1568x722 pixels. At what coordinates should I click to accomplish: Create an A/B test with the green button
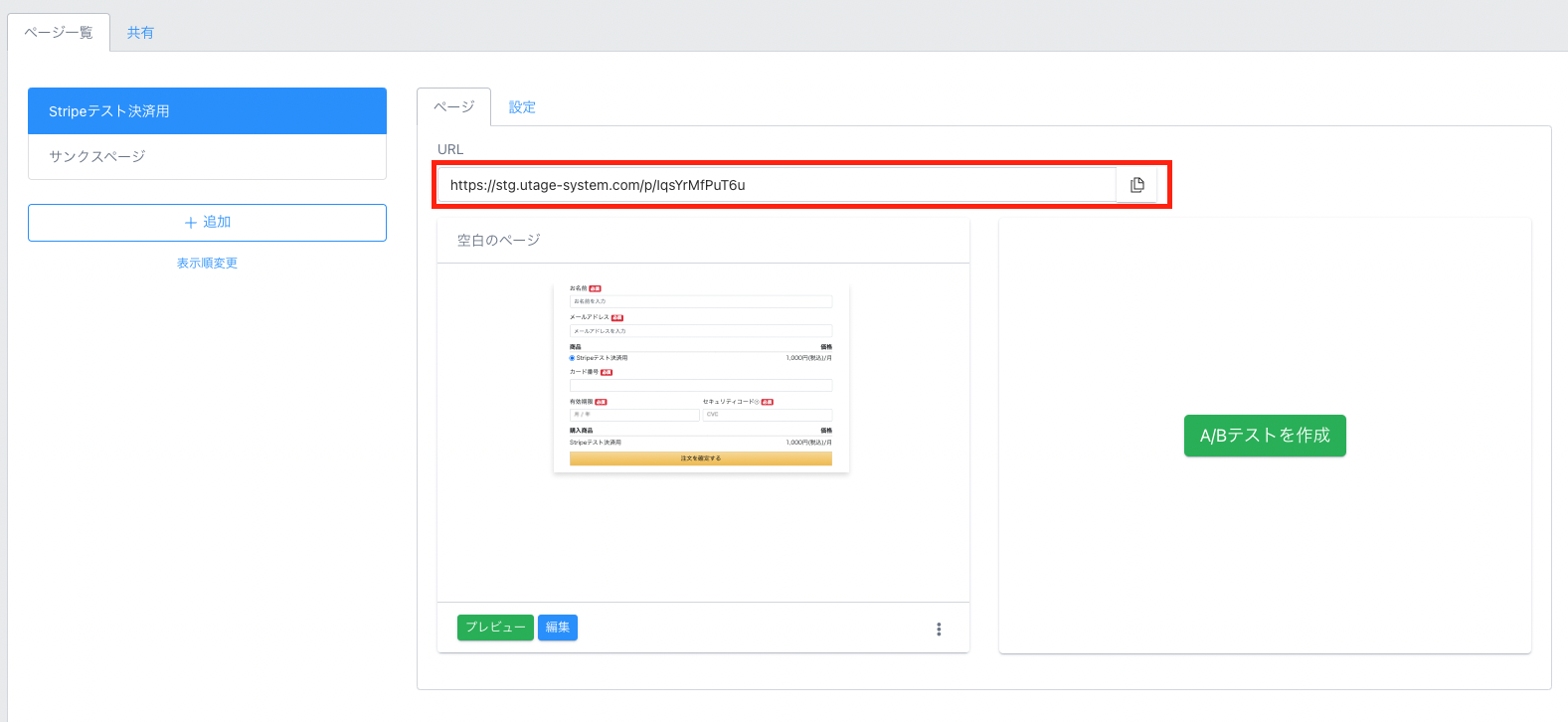[1264, 436]
